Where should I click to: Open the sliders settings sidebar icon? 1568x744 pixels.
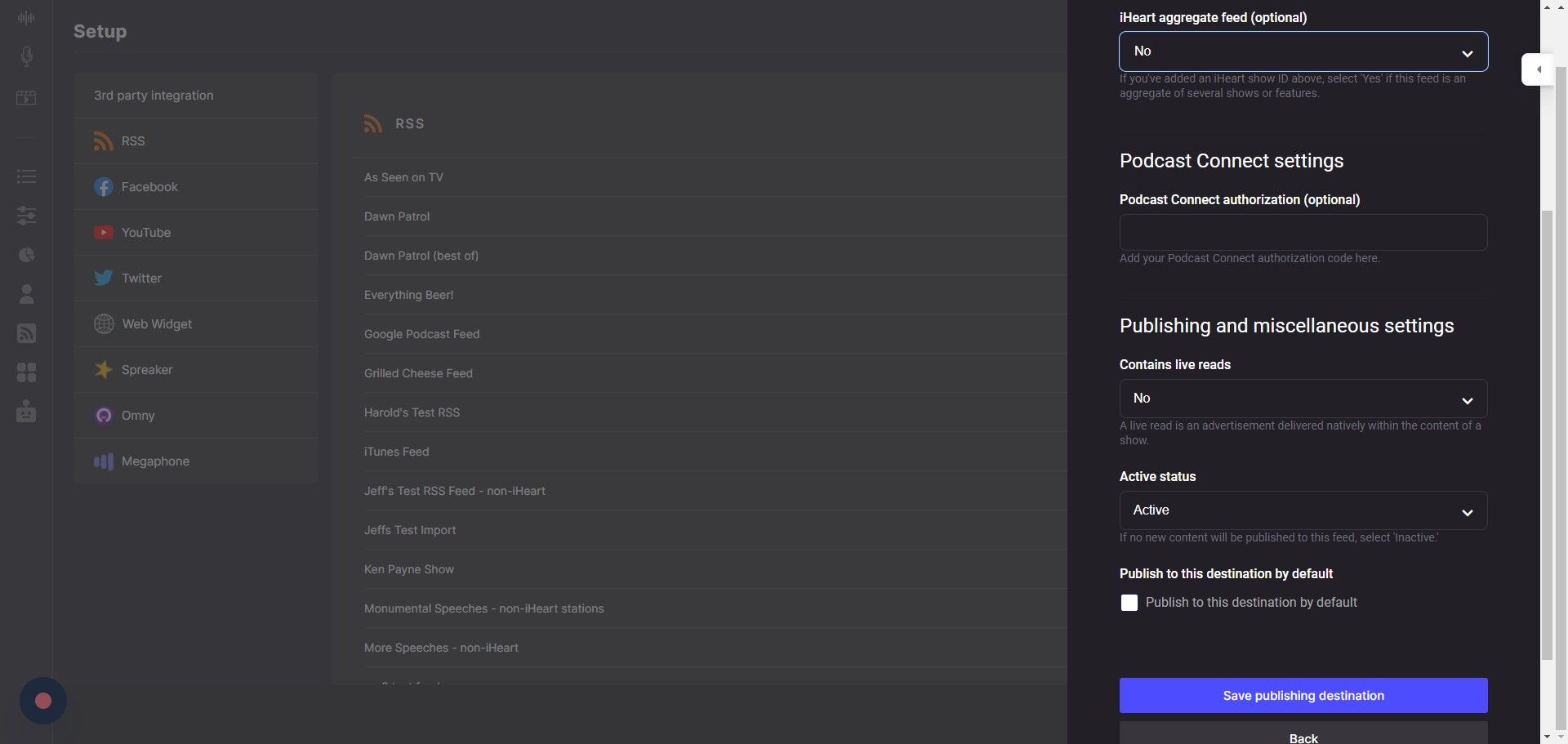pos(26,216)
